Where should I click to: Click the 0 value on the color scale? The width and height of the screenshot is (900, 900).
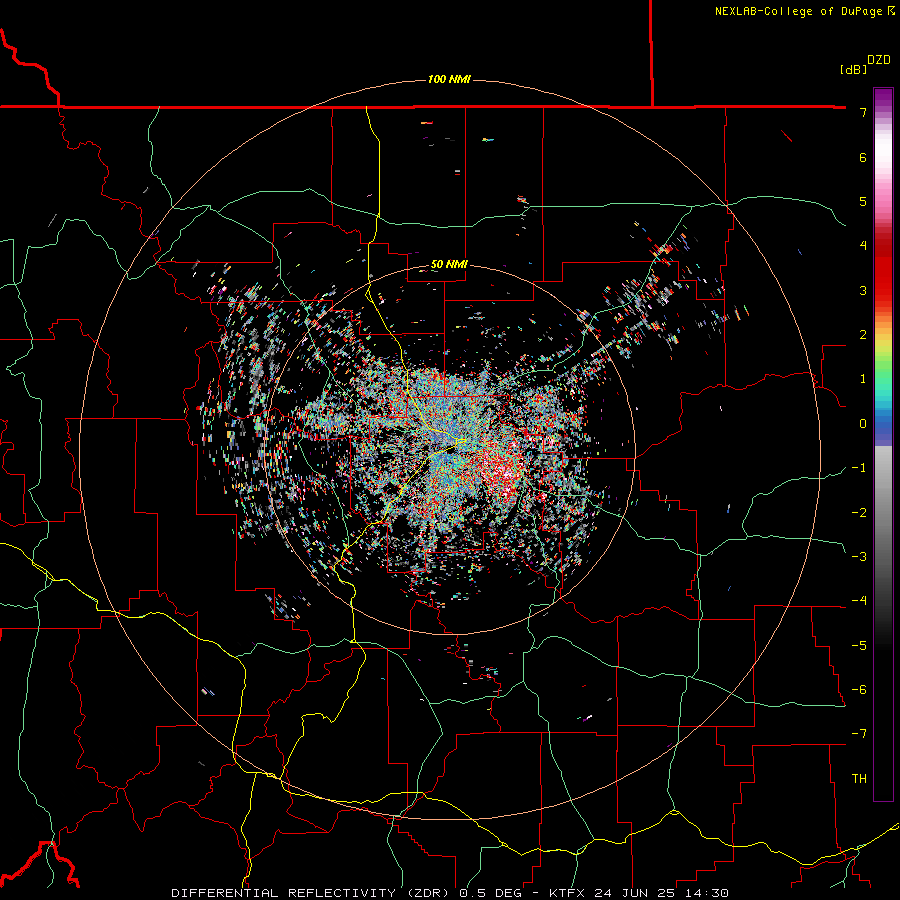(863, 424)
